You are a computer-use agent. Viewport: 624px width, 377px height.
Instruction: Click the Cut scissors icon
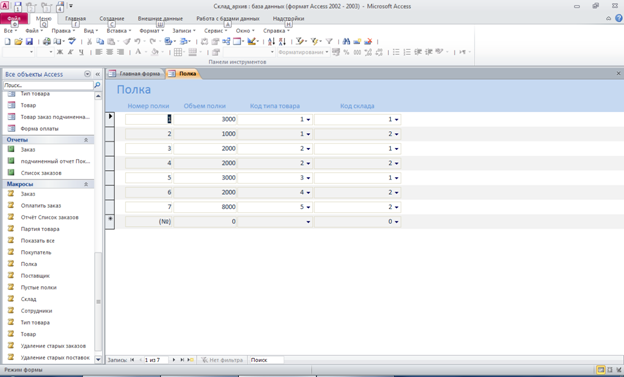click(89, 41)
